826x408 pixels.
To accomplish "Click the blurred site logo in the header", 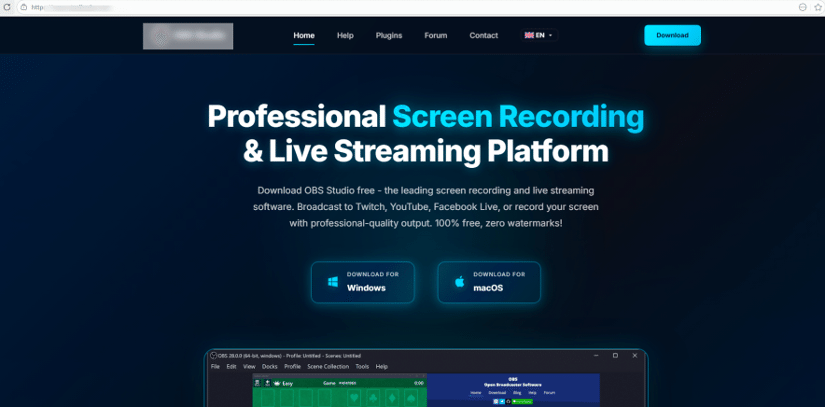I will click(188, 36).
